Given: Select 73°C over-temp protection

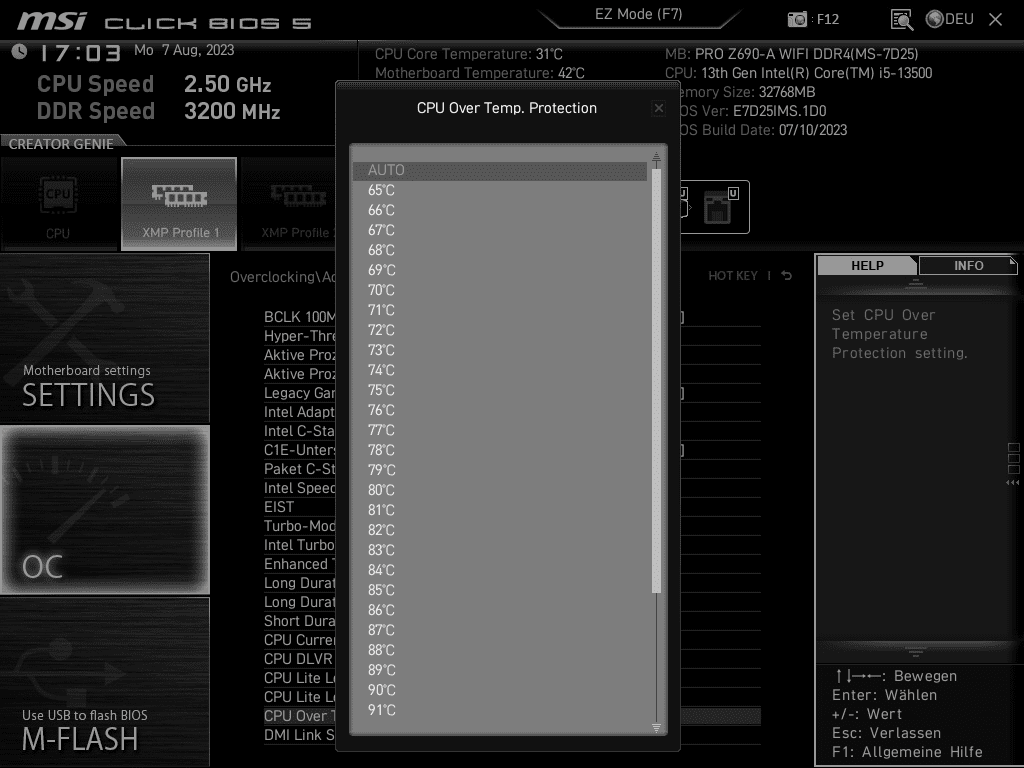Looking at the screenshot, I should (x=500, y=350).
